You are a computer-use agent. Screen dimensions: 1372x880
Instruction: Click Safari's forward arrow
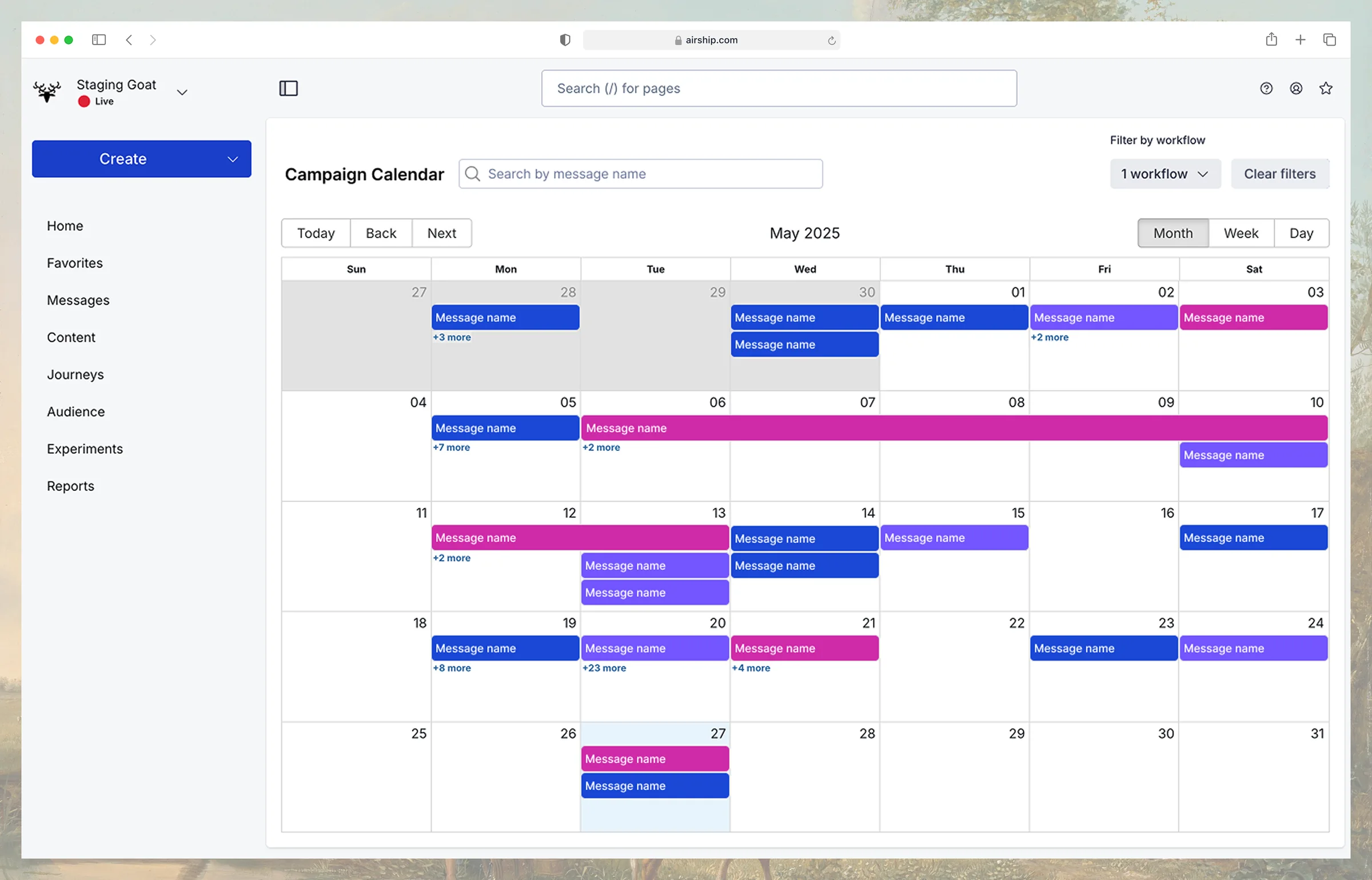click(x=153, y=40)
